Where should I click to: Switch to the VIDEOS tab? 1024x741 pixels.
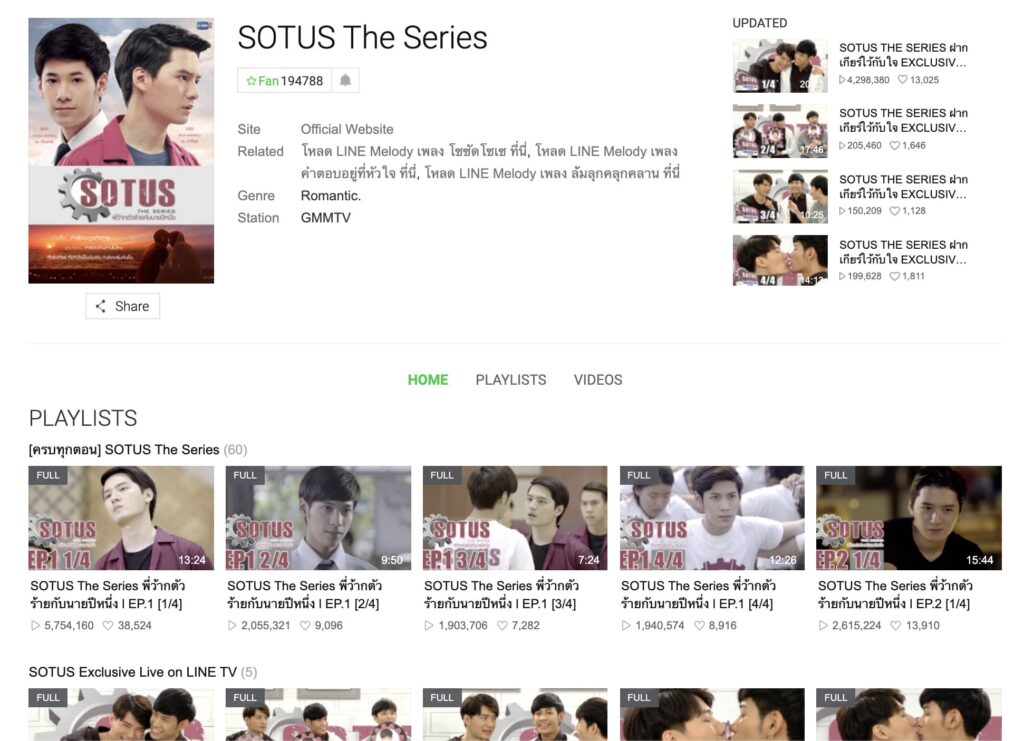pyautogui.click(x=598, y=380)
